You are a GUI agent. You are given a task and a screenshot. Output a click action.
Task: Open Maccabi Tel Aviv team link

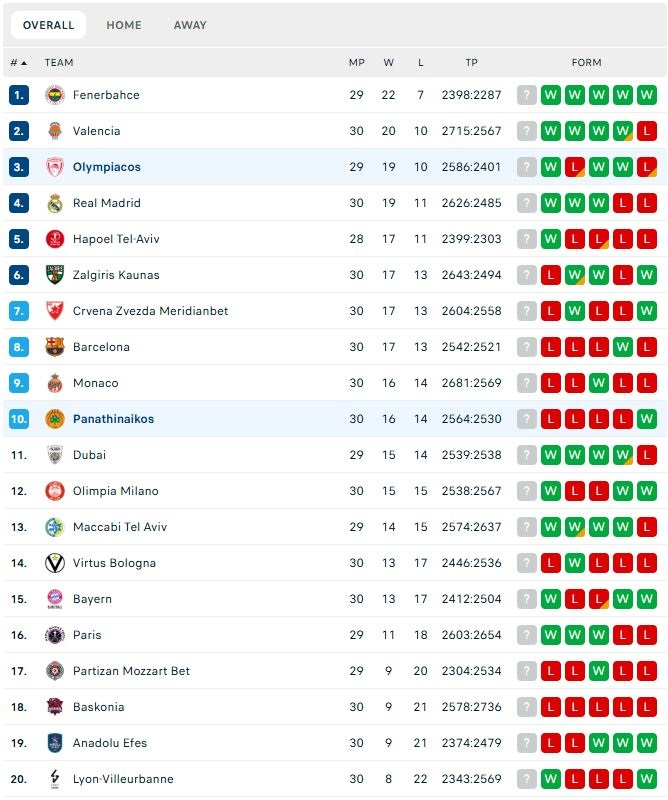(120, 527)
